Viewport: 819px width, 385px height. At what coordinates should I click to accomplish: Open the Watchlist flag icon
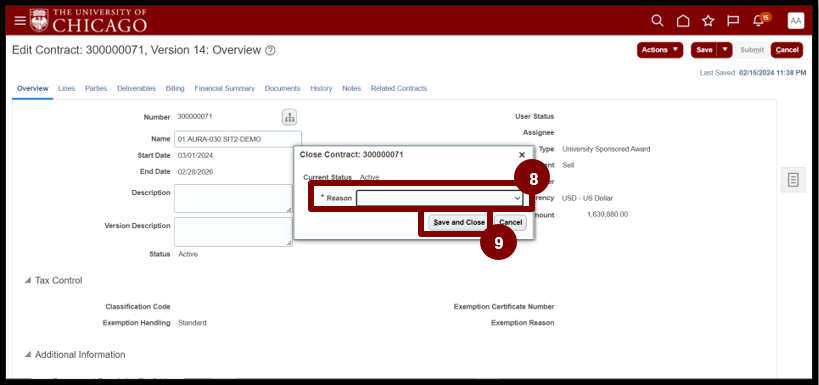click(x=733, y=21)
